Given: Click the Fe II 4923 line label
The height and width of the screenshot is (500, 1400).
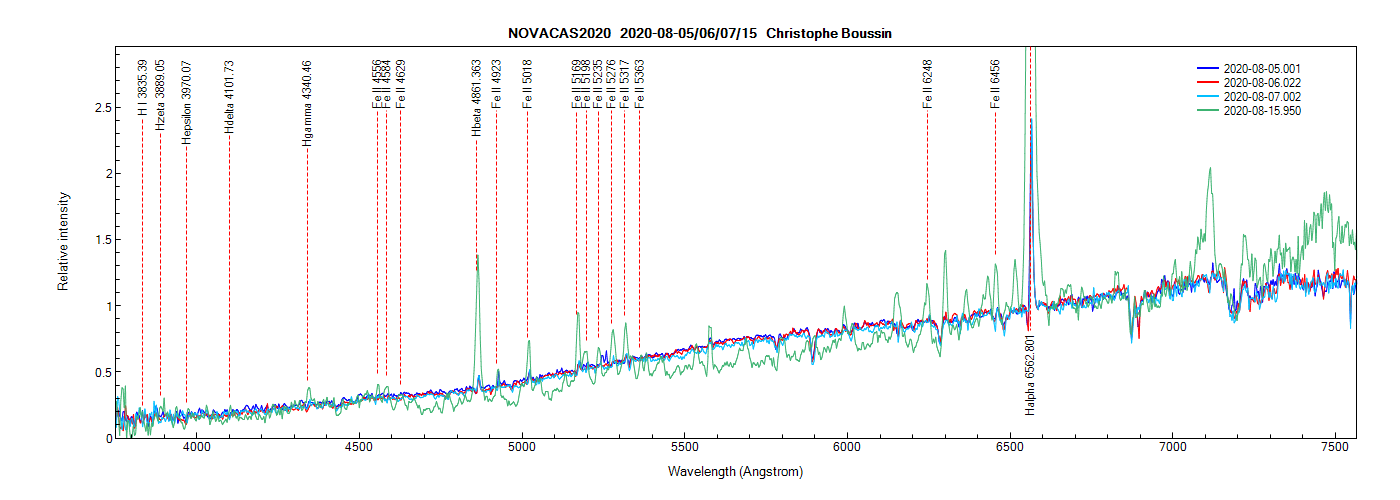Looking at the screenshot, I should click(x=497, y=84).
